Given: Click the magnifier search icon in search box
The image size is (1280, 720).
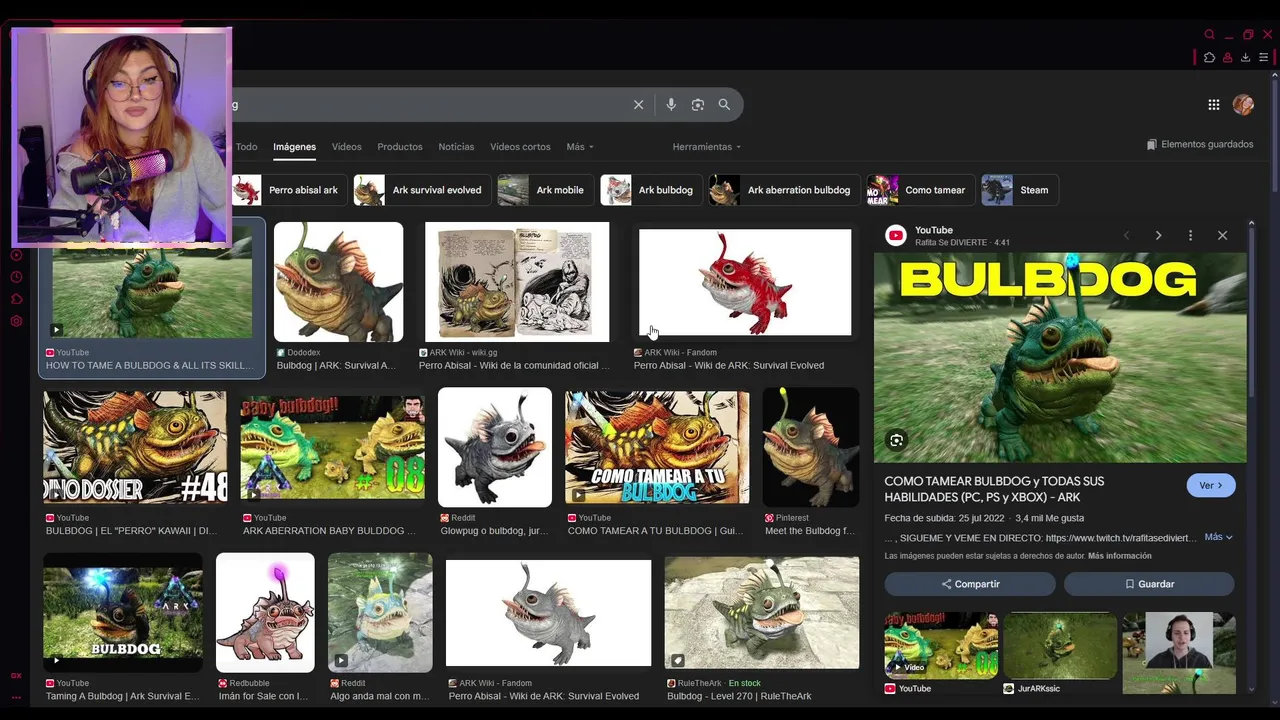Looking at the screenshot, I should [724, 105].
